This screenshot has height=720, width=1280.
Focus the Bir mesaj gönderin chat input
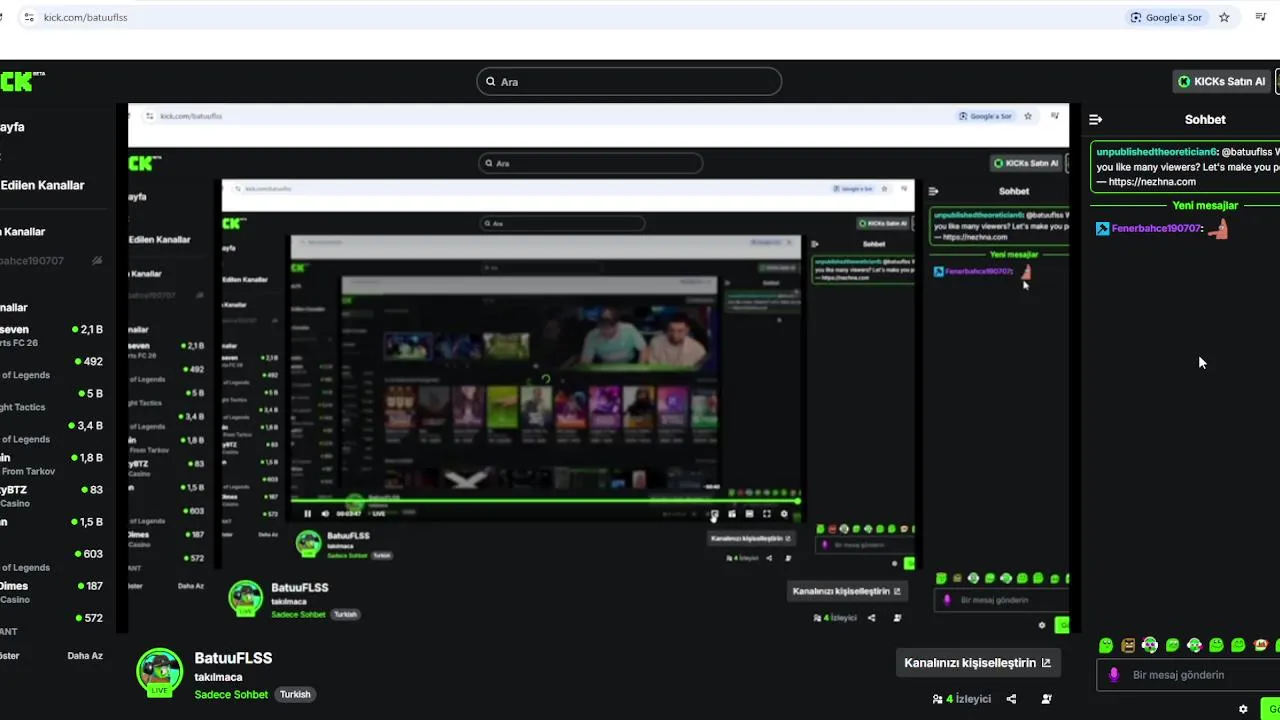[x=1190, y=675]
